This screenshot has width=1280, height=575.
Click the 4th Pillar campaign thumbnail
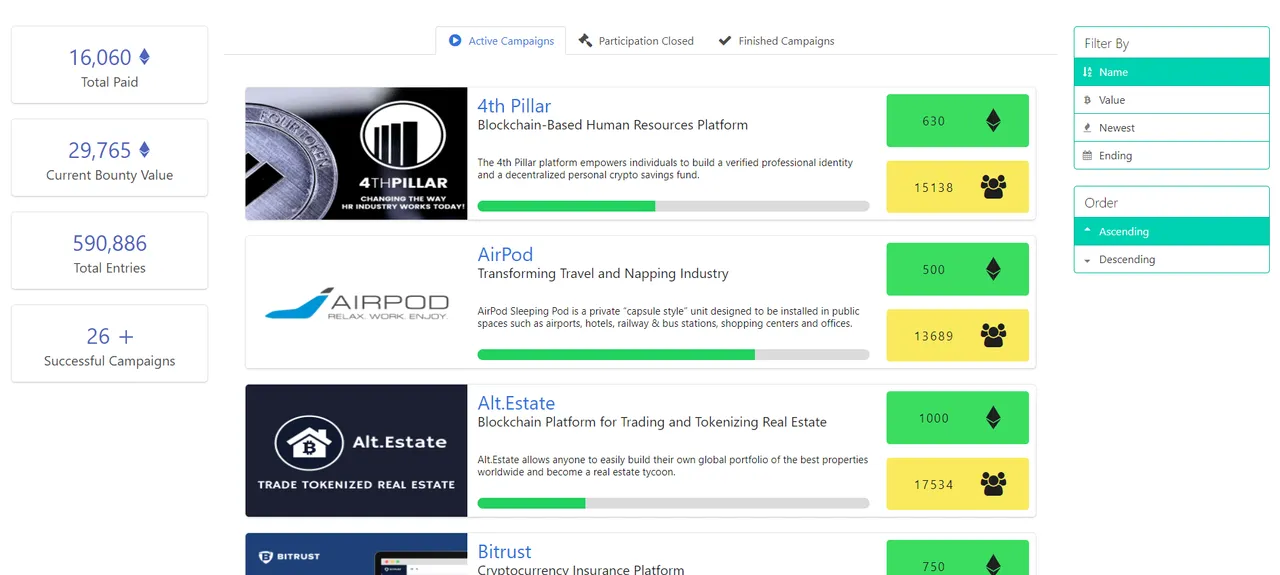pos(356,154)
